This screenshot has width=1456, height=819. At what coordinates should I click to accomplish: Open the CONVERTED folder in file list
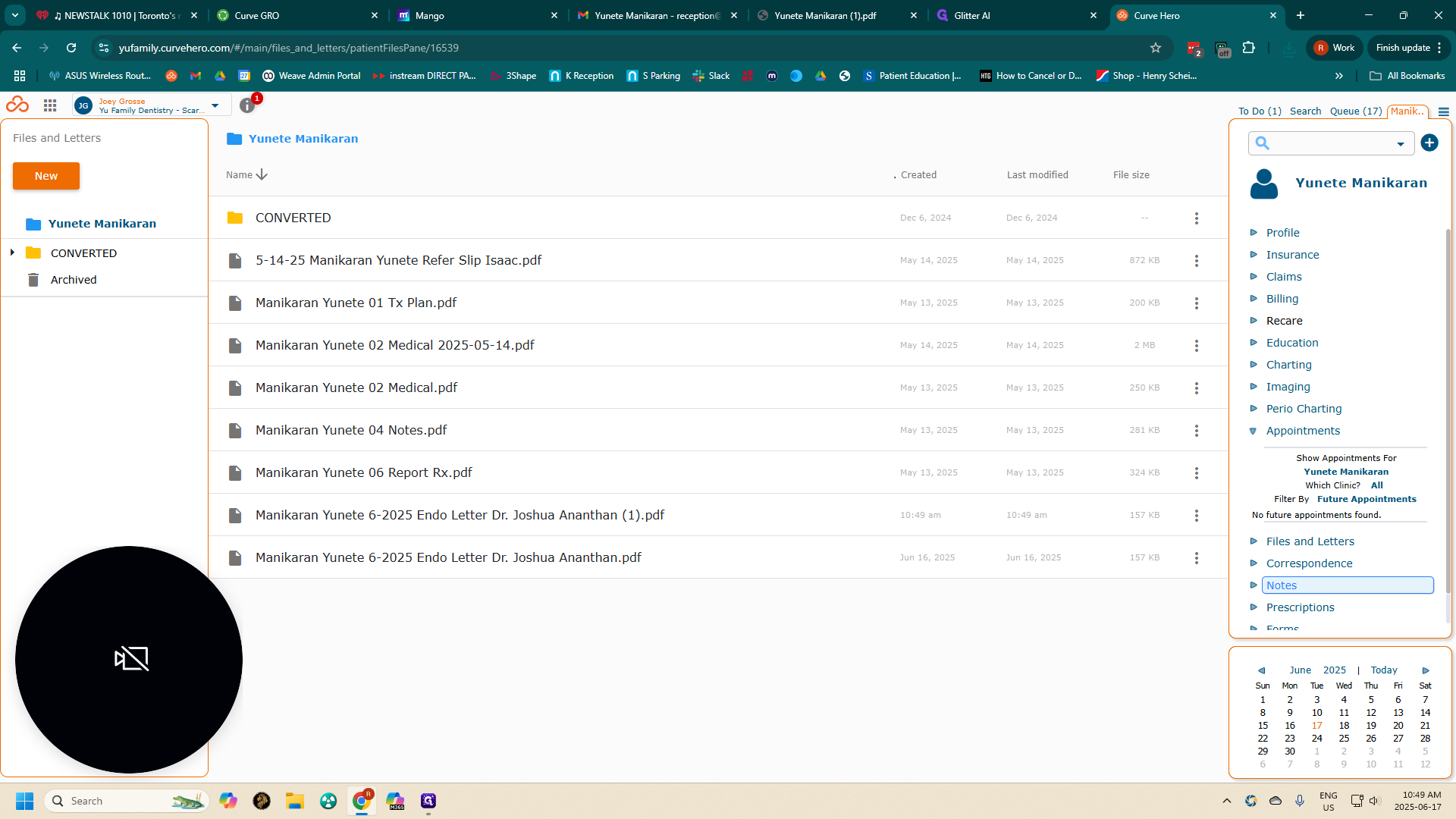coord(293,218)
